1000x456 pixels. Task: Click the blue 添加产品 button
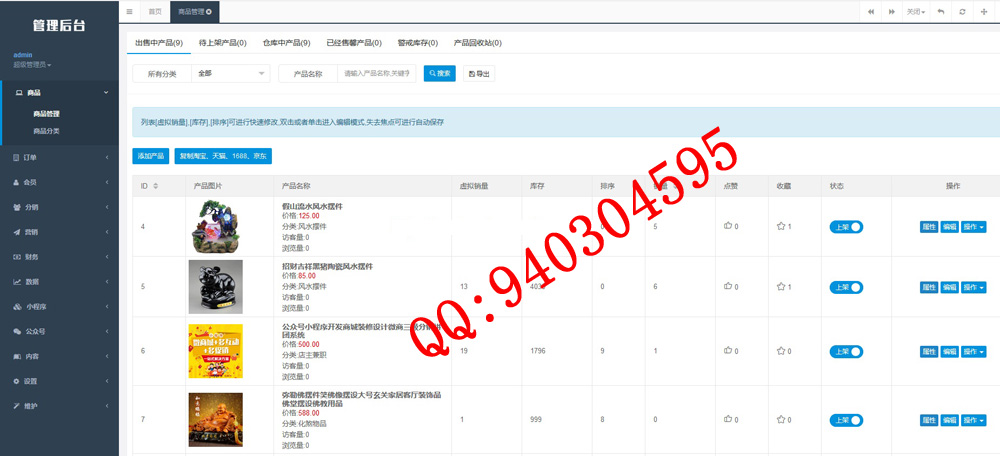[151, 156]
